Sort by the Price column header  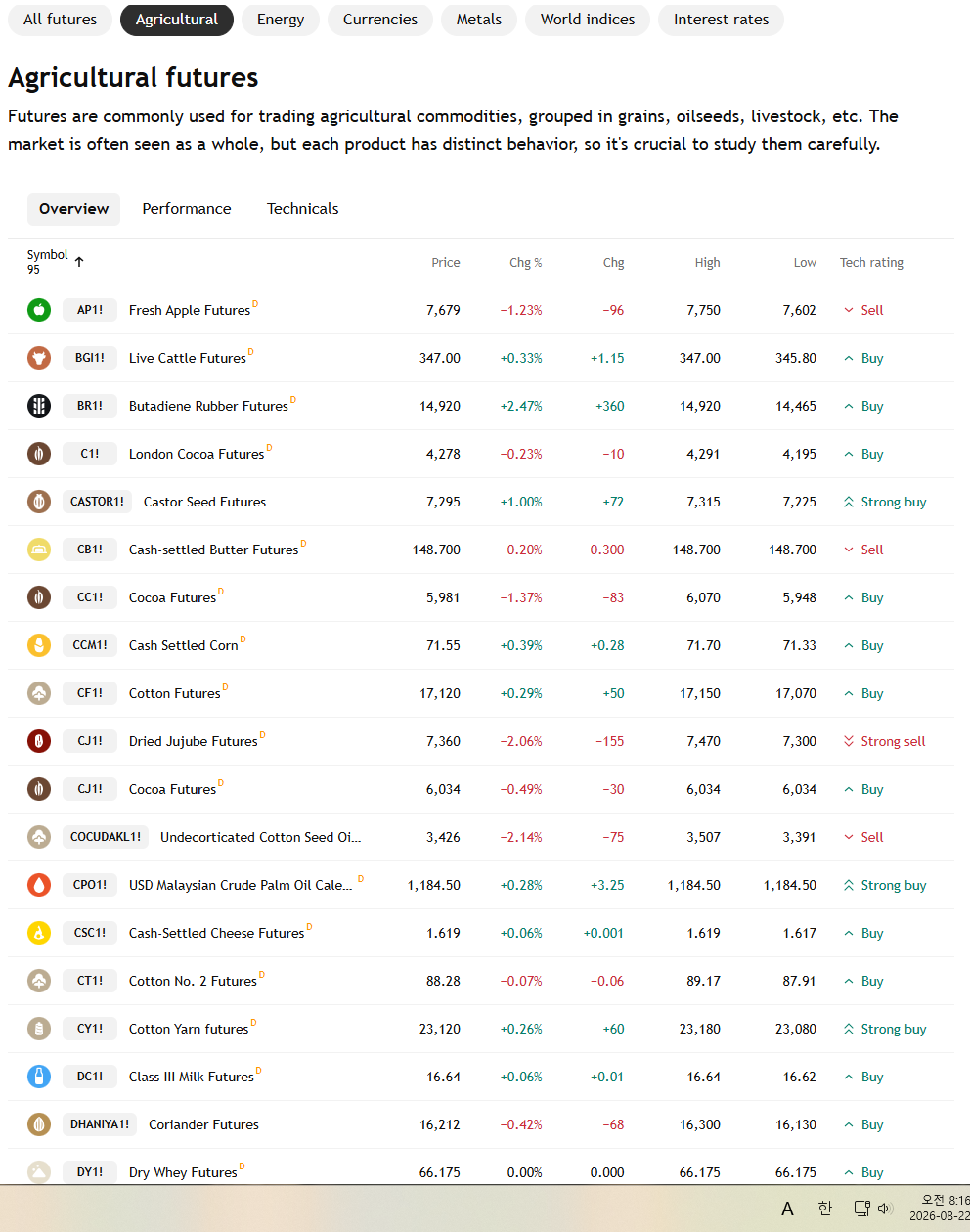[446, 262]
